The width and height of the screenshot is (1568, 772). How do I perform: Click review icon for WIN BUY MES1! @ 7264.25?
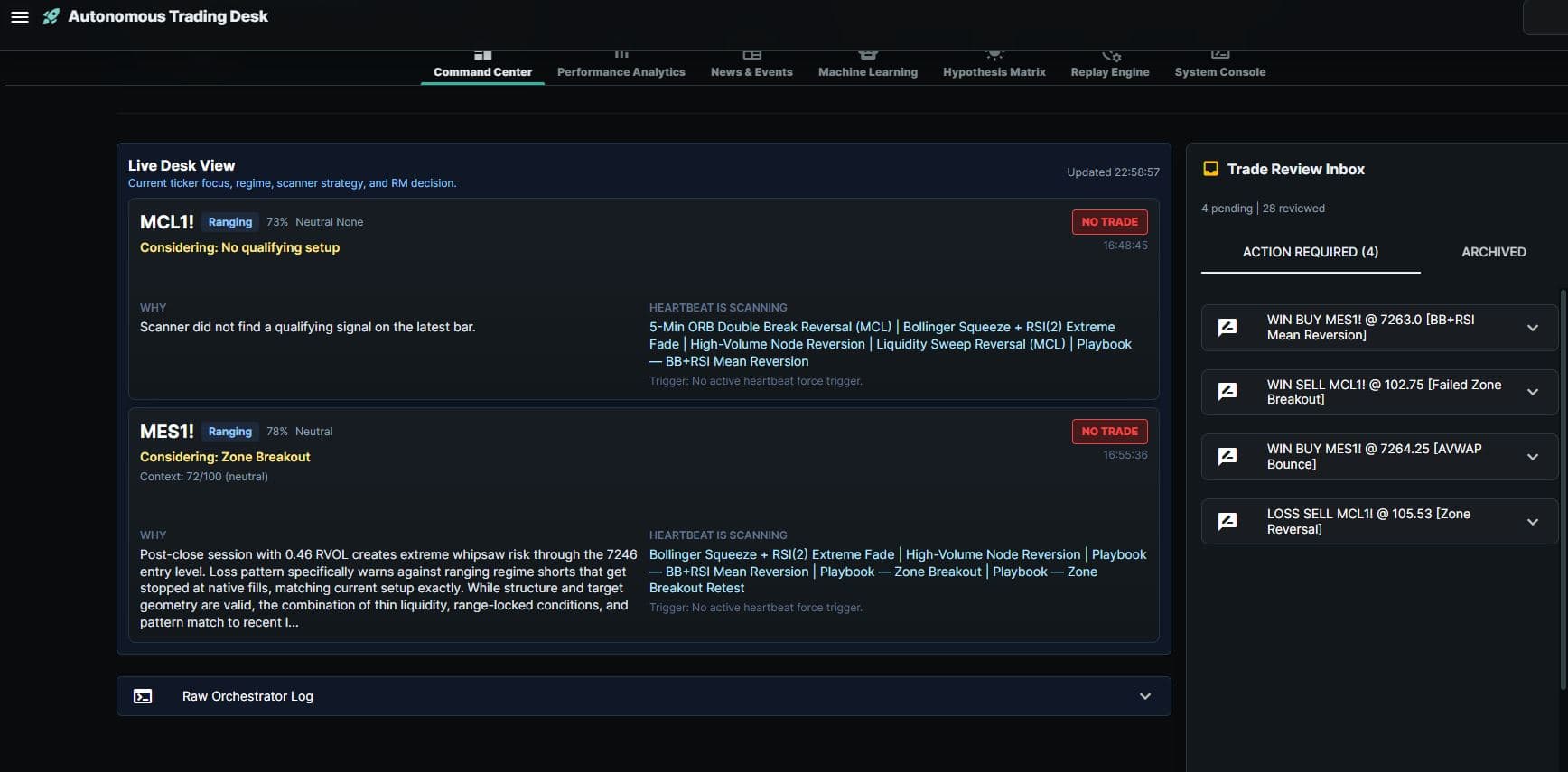click(x=1227, y=457)
